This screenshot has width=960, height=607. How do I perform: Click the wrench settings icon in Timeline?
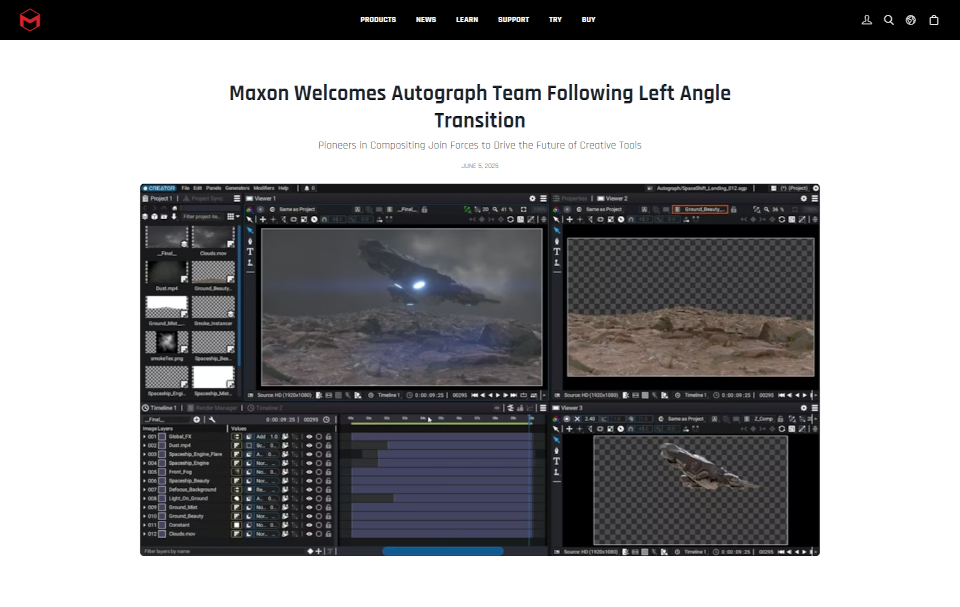[x=212, y=420]
